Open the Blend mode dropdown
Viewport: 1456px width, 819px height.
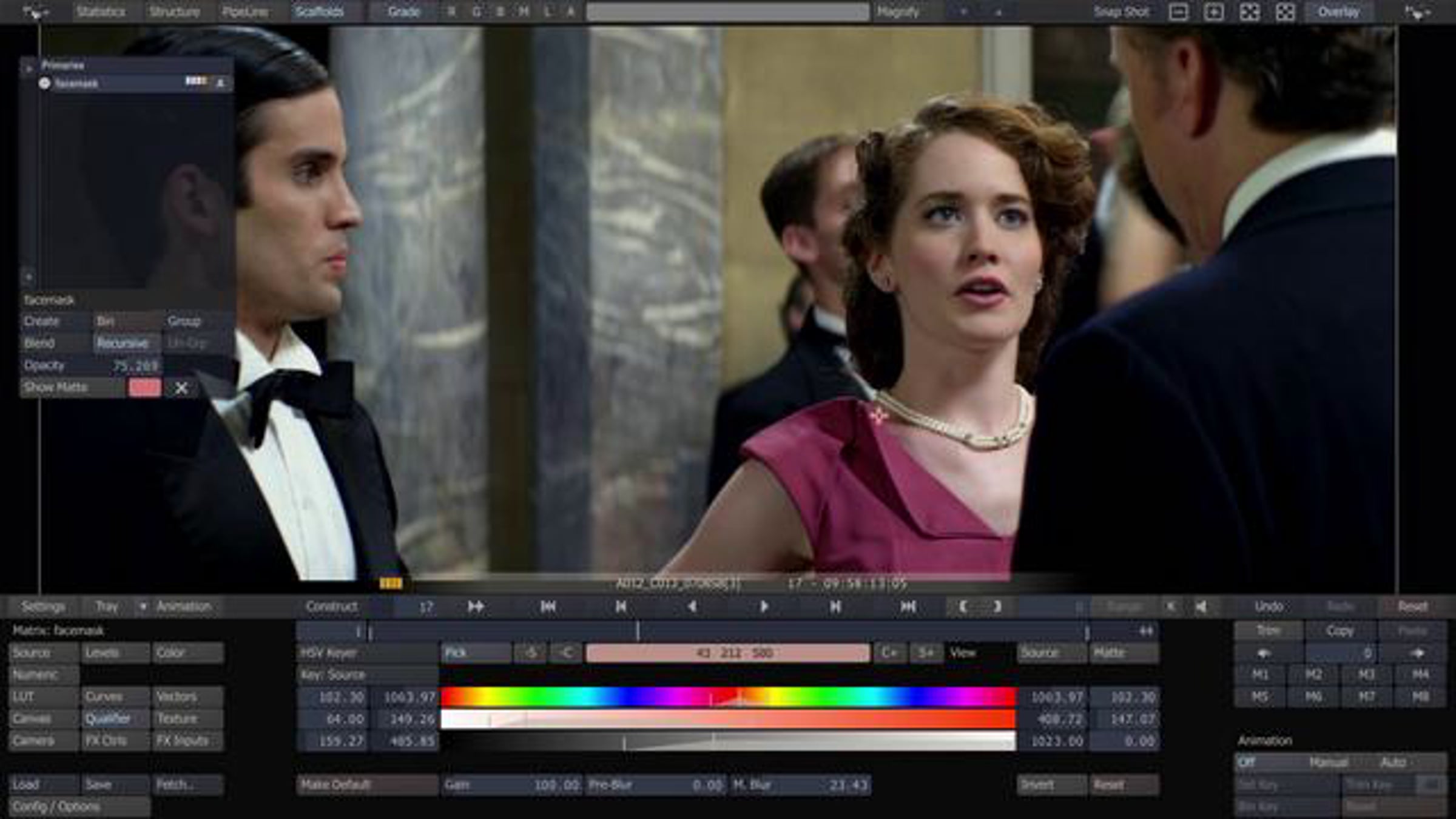pos(56,343)
